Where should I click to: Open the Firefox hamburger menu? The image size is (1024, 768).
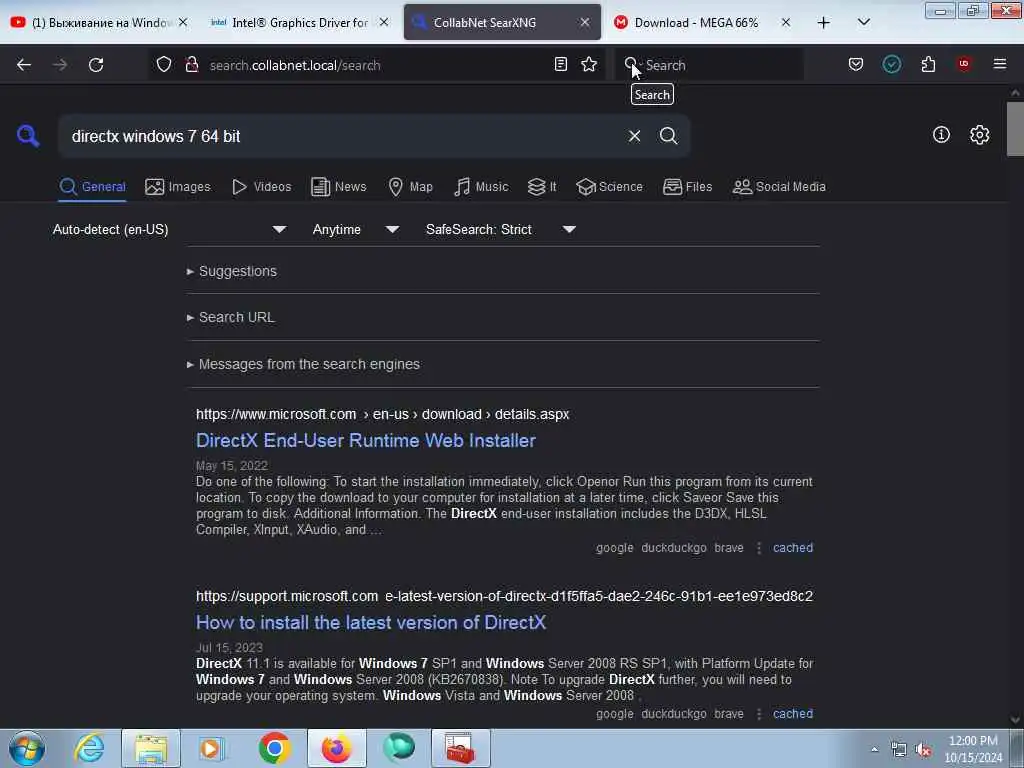[1000, 64]
